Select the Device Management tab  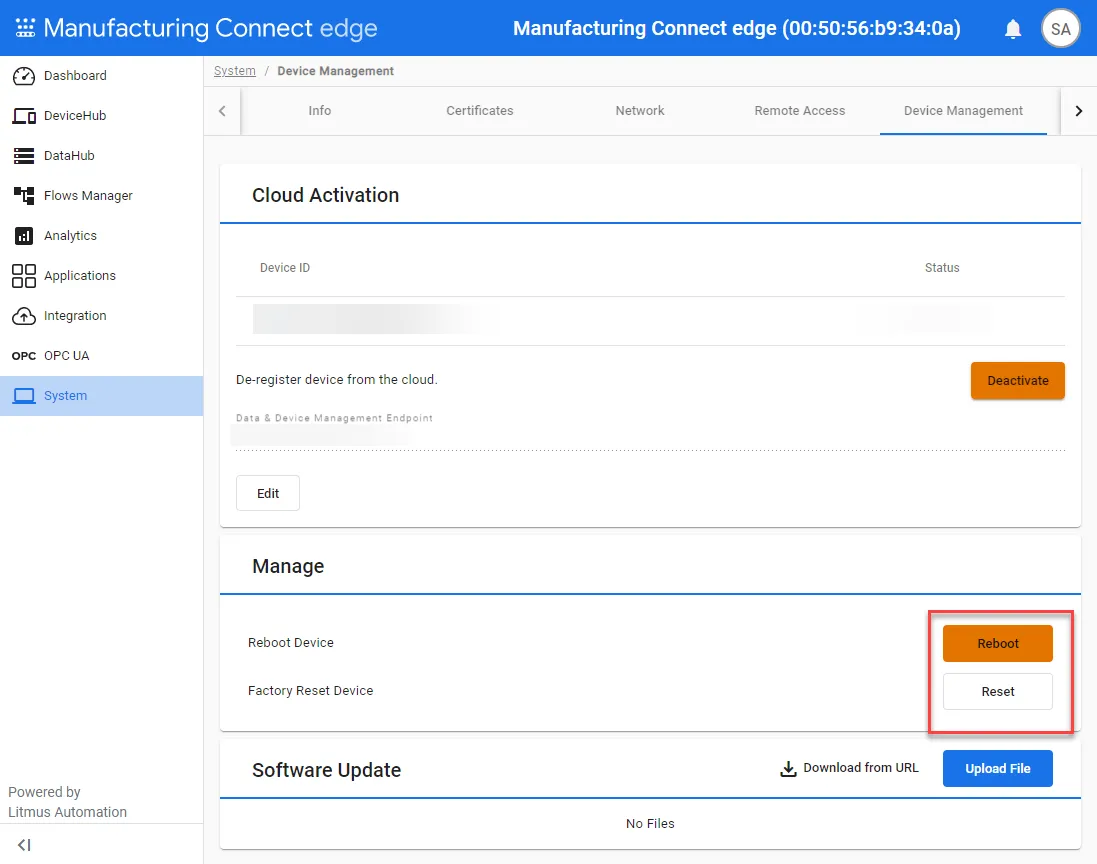(963, 111)
